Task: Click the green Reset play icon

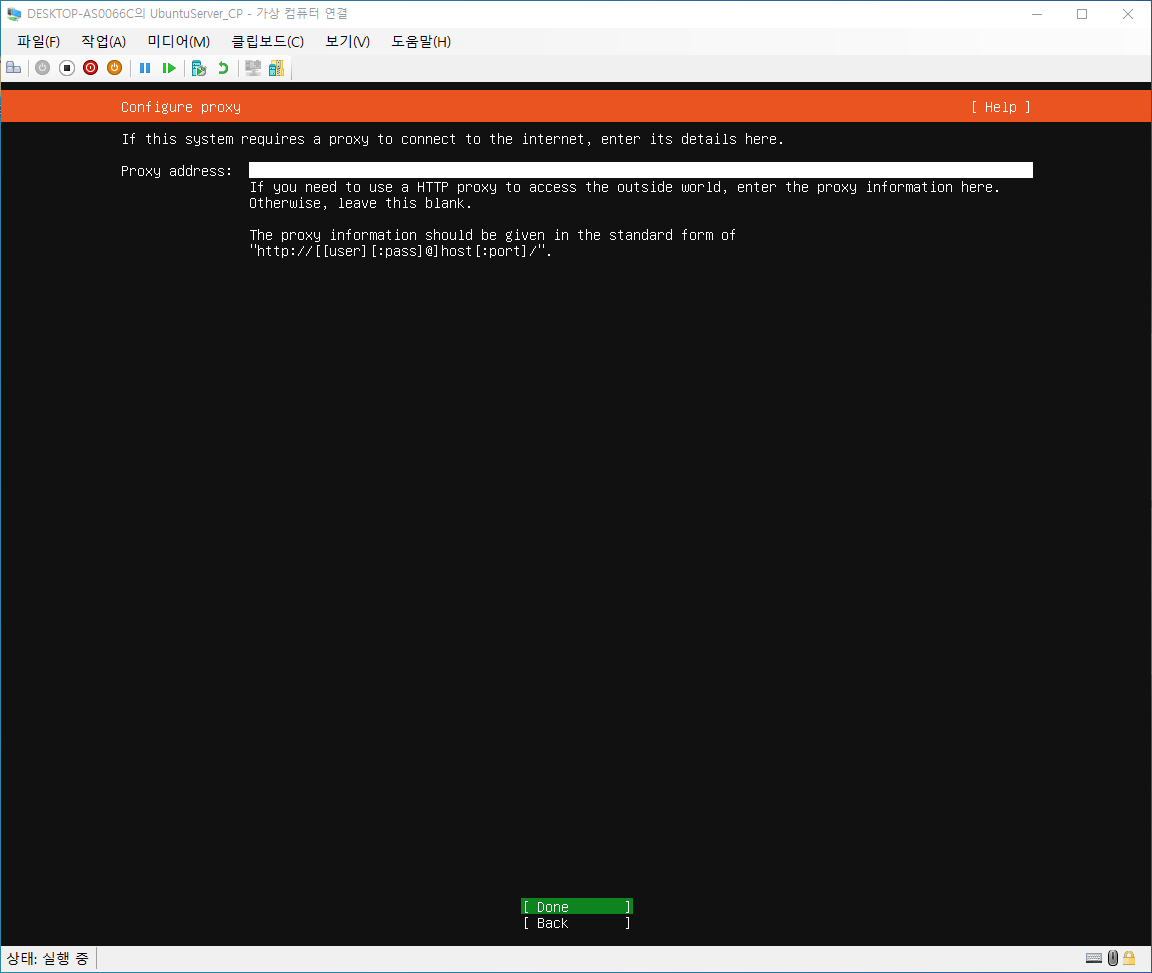Action: [169, 68]
